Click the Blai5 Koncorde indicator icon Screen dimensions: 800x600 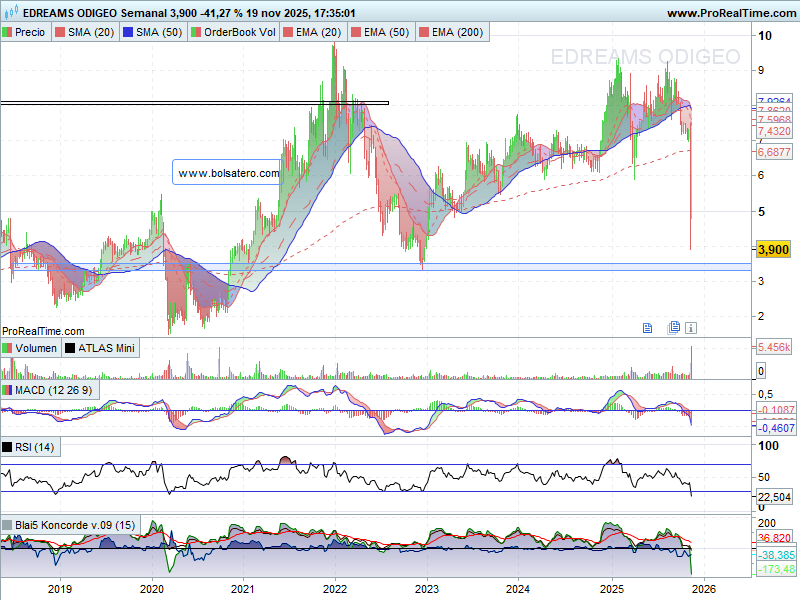click(x=8, y=525)
